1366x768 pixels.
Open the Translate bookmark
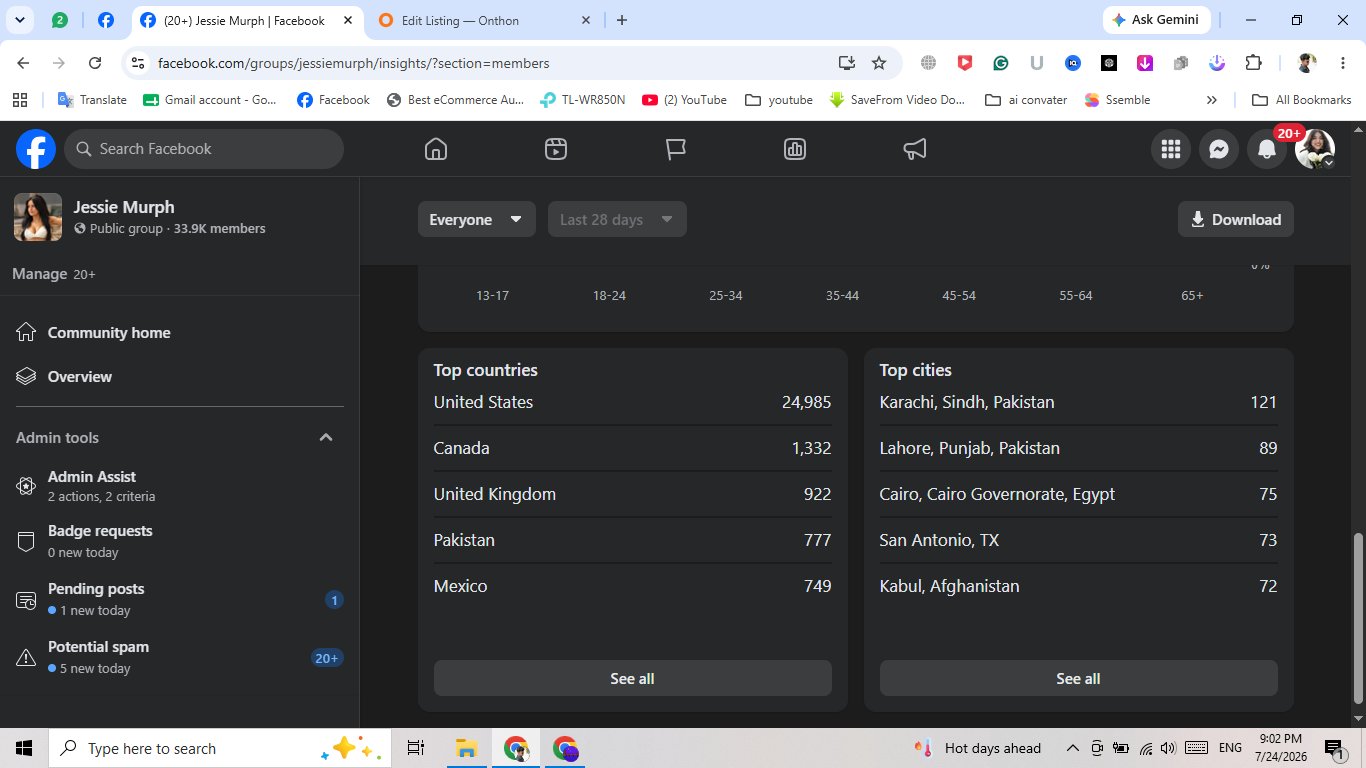coord(92,100)
